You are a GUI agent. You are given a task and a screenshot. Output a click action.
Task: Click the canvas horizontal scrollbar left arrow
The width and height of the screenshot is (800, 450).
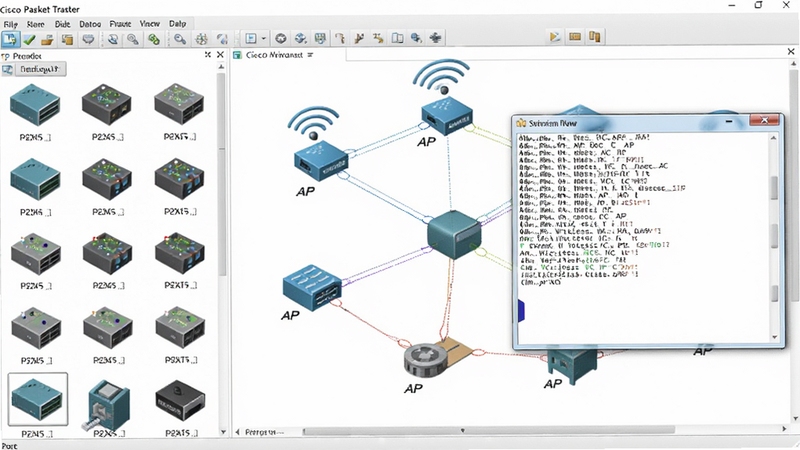pyautogui.click(x=238, y=432)
